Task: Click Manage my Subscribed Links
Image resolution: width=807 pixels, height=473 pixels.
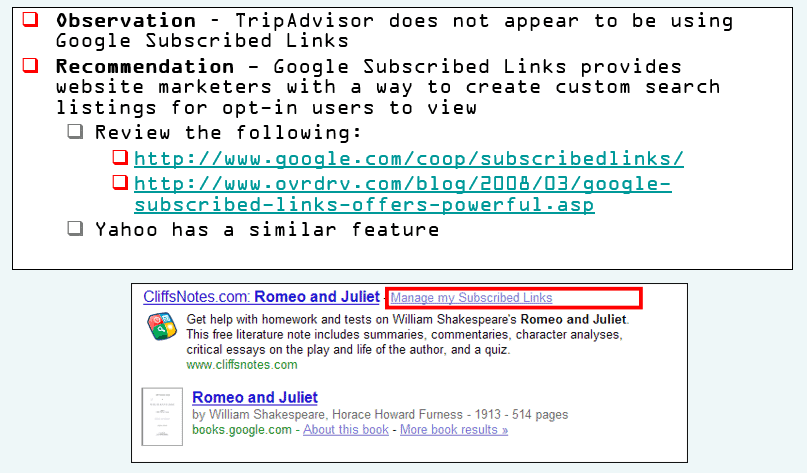Action: pyautogui.click(x=471, y=298)
